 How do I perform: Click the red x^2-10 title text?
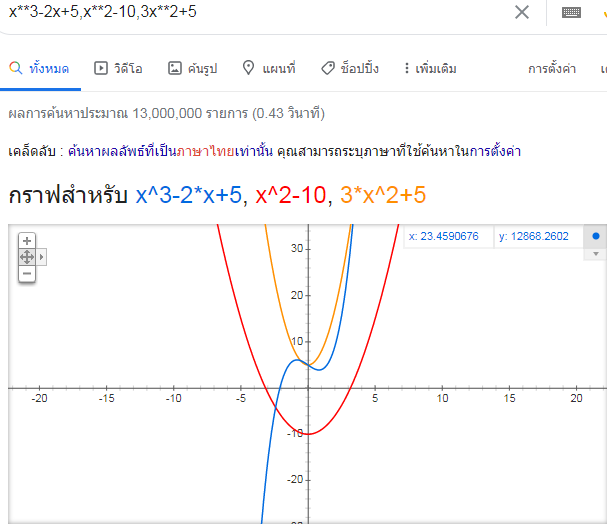(x=291, y=195)
